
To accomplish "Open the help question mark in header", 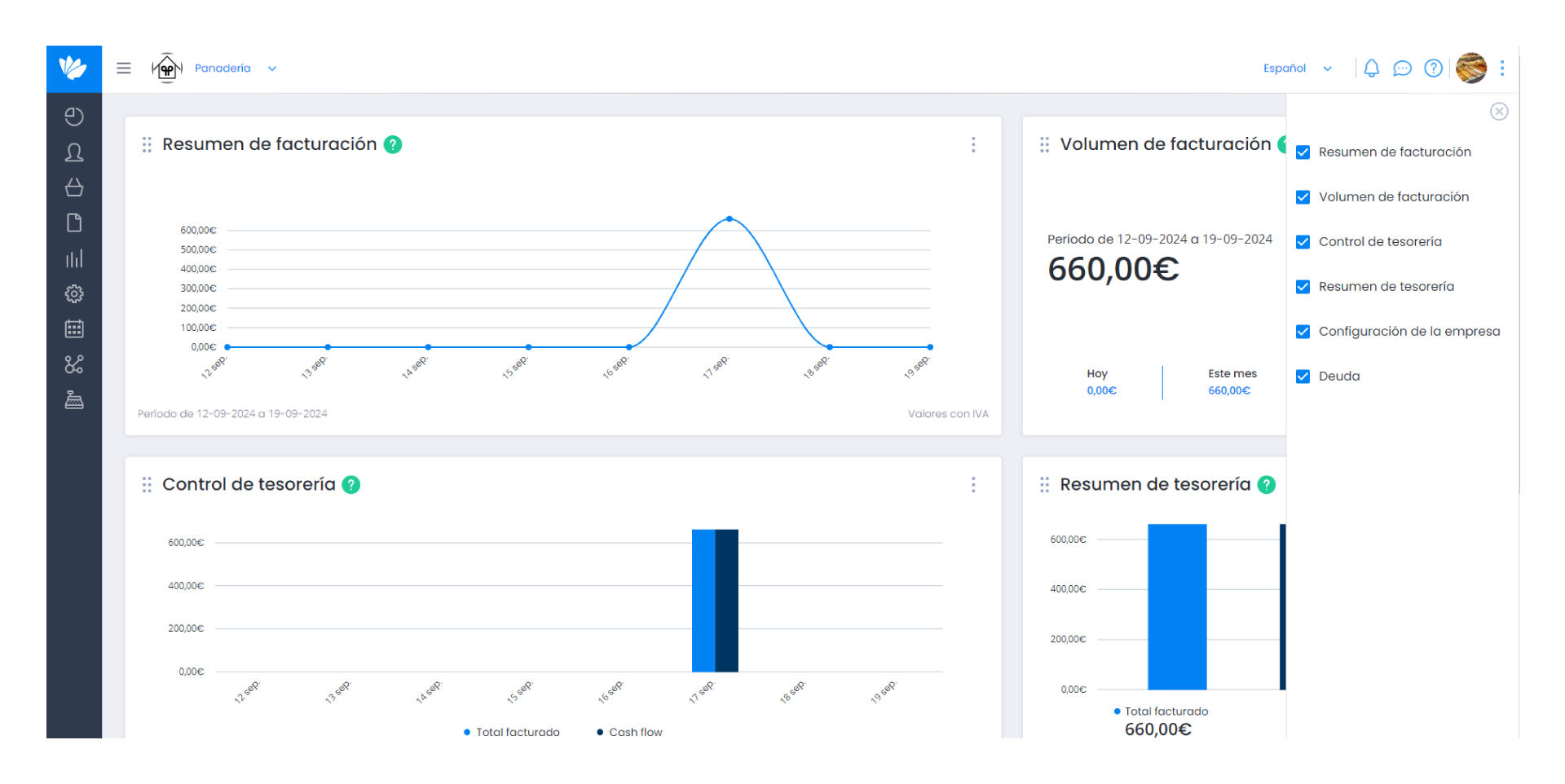I will tap(1433, 68).
